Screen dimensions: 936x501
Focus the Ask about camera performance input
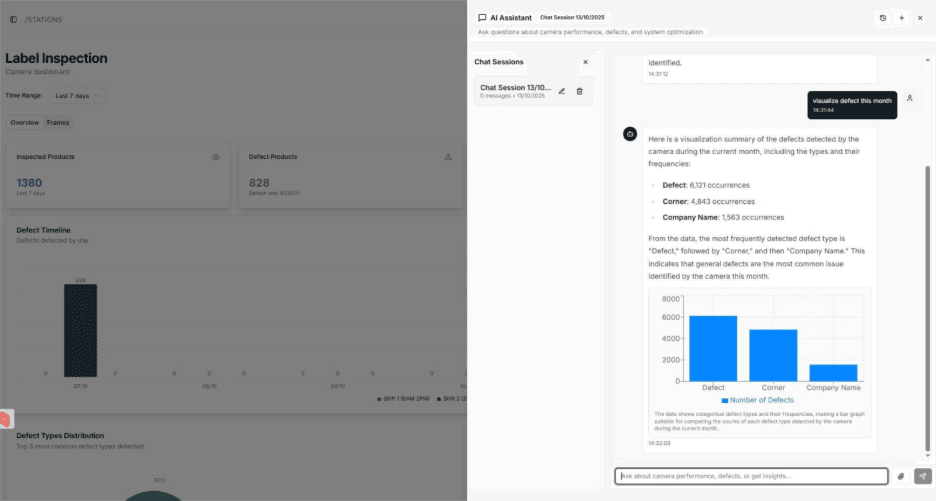click(750, 476)
